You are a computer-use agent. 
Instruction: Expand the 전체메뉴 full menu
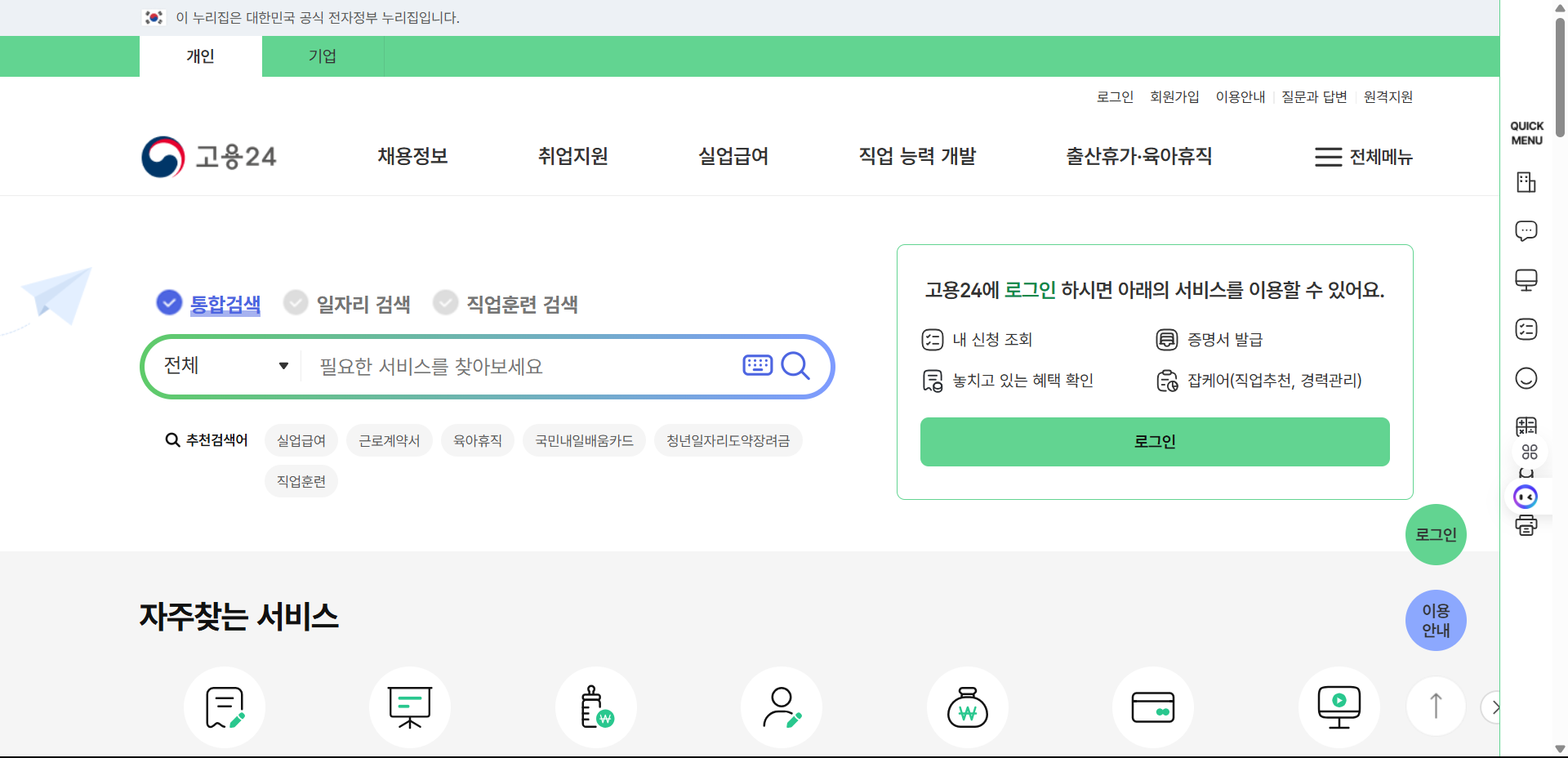1362,157
